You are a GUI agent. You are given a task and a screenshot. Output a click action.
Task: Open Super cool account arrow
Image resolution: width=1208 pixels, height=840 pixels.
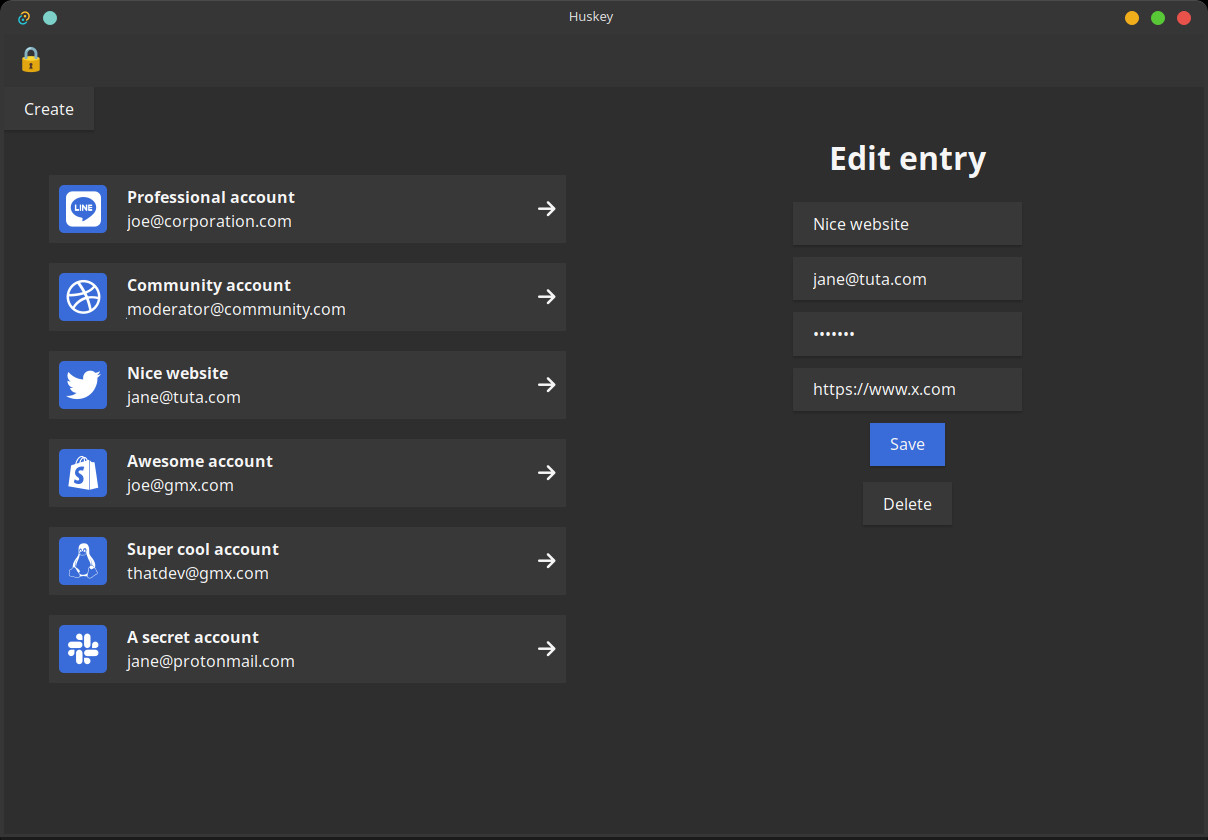[546, 561]
